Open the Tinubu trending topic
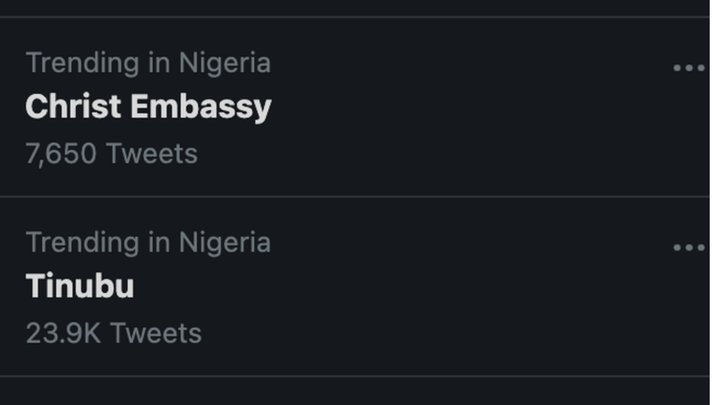720x405 pixels. (x=80, y=287)
